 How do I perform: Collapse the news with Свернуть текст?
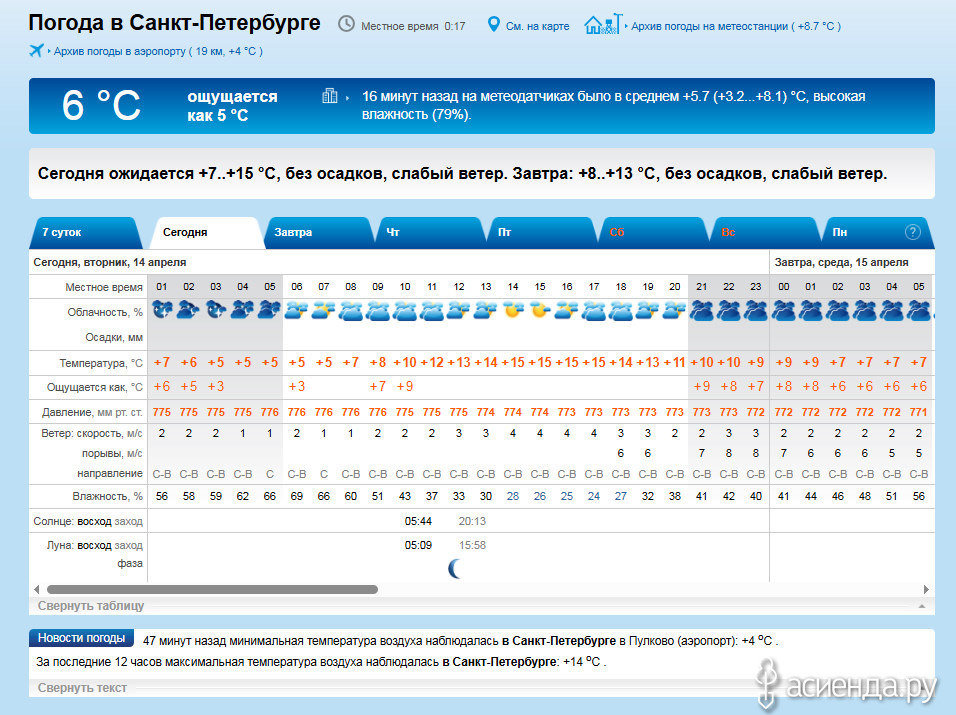click(x=82, y=688)
